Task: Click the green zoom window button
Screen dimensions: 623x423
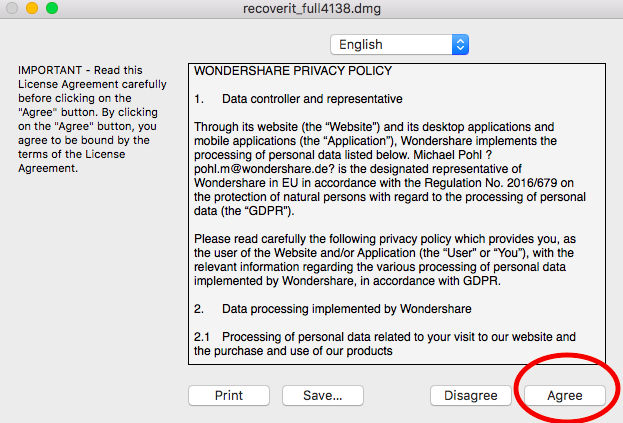Action: (x=52, y=8)
